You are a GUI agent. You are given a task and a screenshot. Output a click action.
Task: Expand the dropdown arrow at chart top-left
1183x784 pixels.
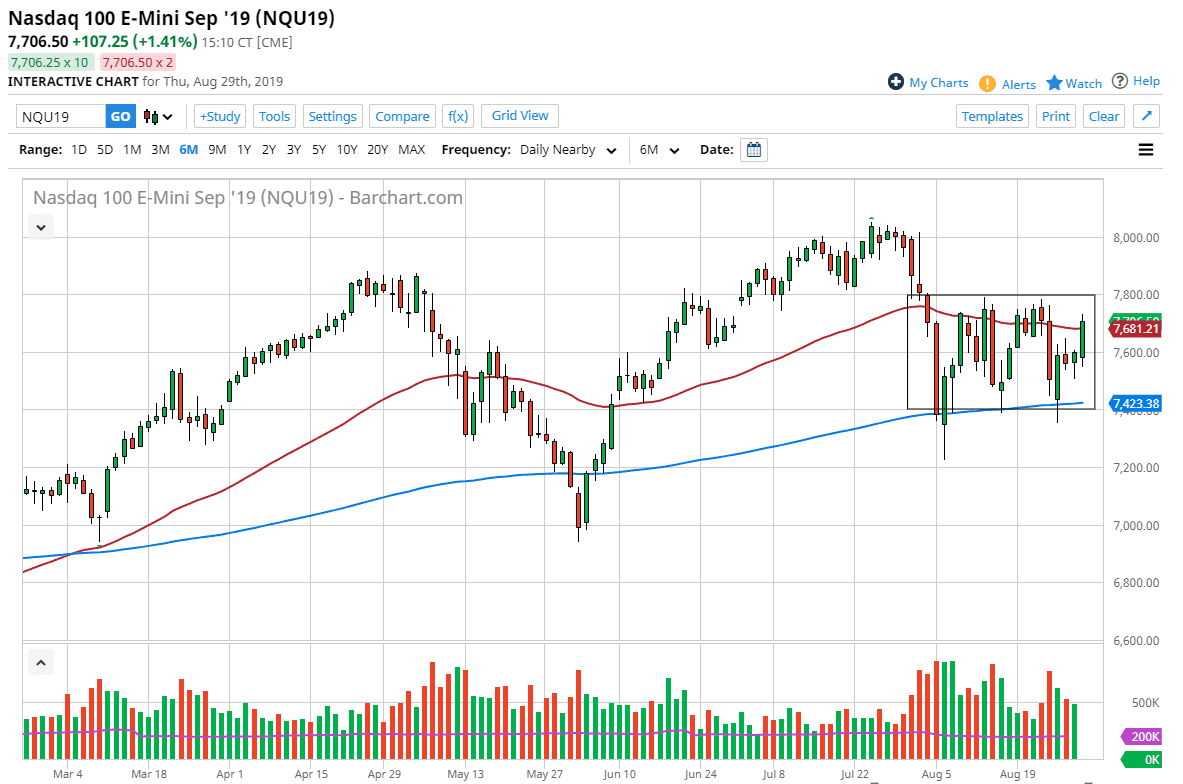click(x=40, y=227)
